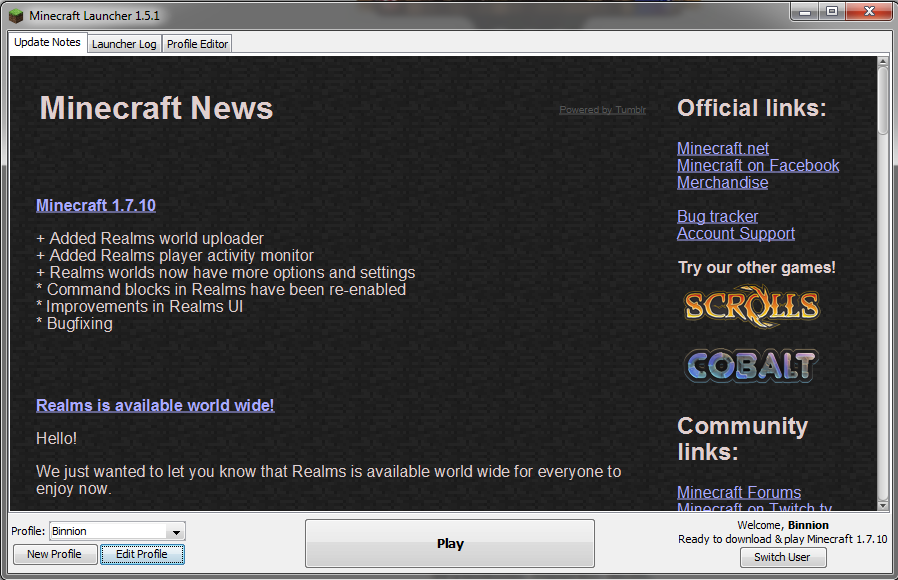Open the Minecraft 1.7.10 news link
The image size is (898, 580).
click(96, 206)
